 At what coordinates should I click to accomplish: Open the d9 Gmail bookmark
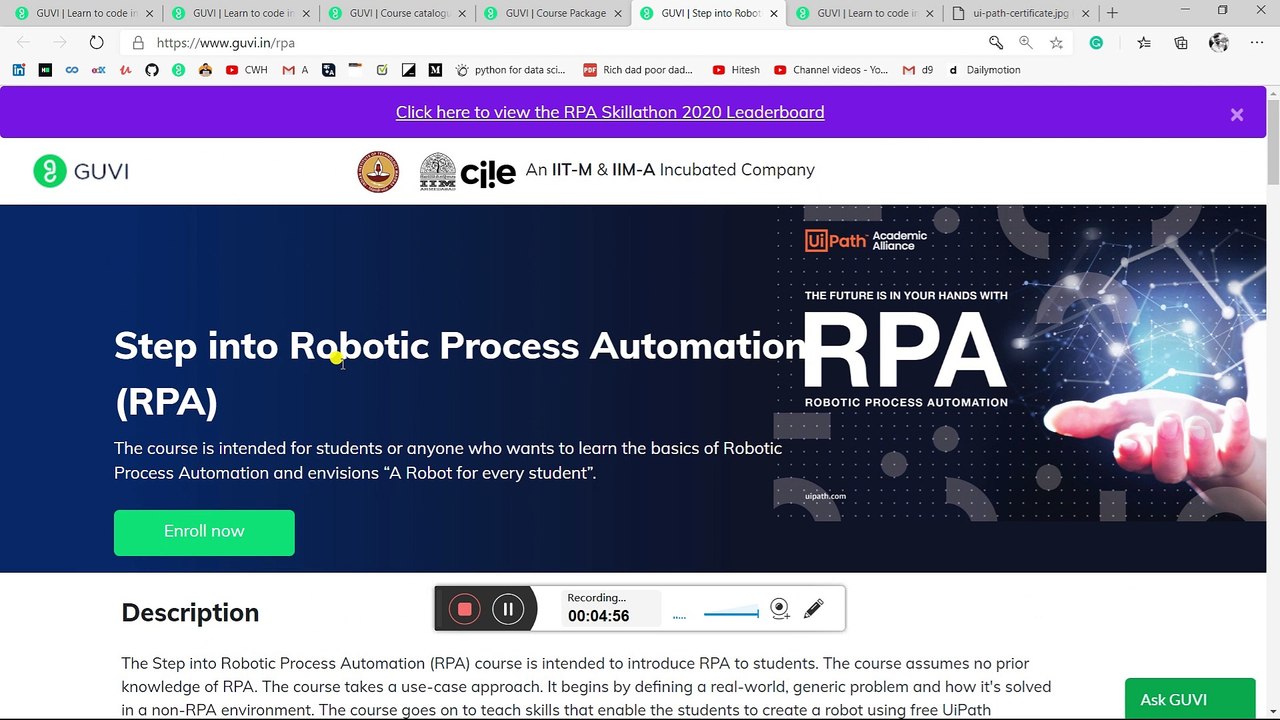coord(918,70)
